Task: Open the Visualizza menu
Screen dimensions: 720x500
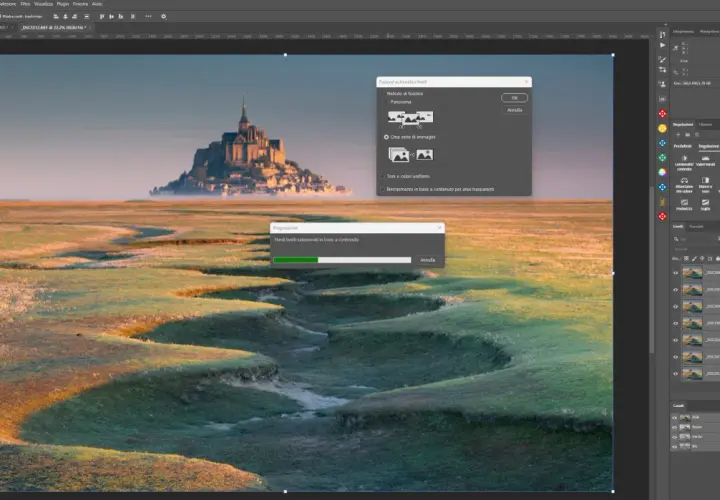Action: click(44, 4)
